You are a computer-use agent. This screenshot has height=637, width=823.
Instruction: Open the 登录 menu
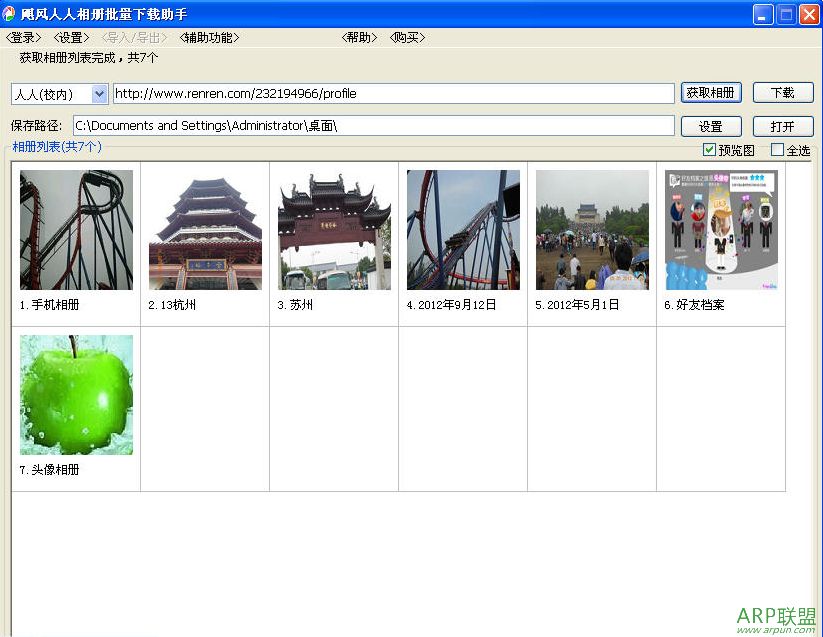(x=24, y=38)
